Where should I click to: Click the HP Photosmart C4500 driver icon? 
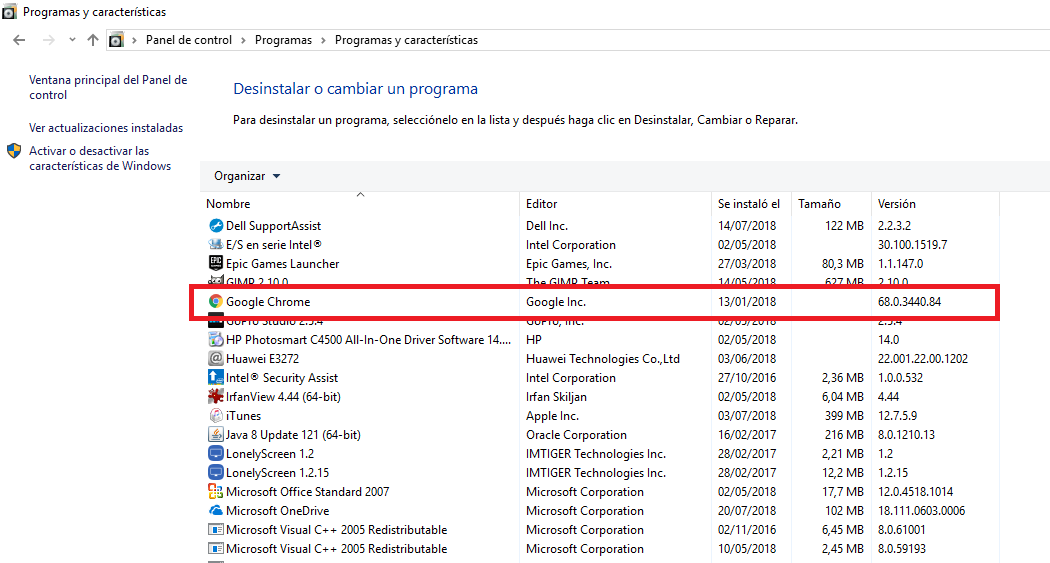tap(215, 339)
